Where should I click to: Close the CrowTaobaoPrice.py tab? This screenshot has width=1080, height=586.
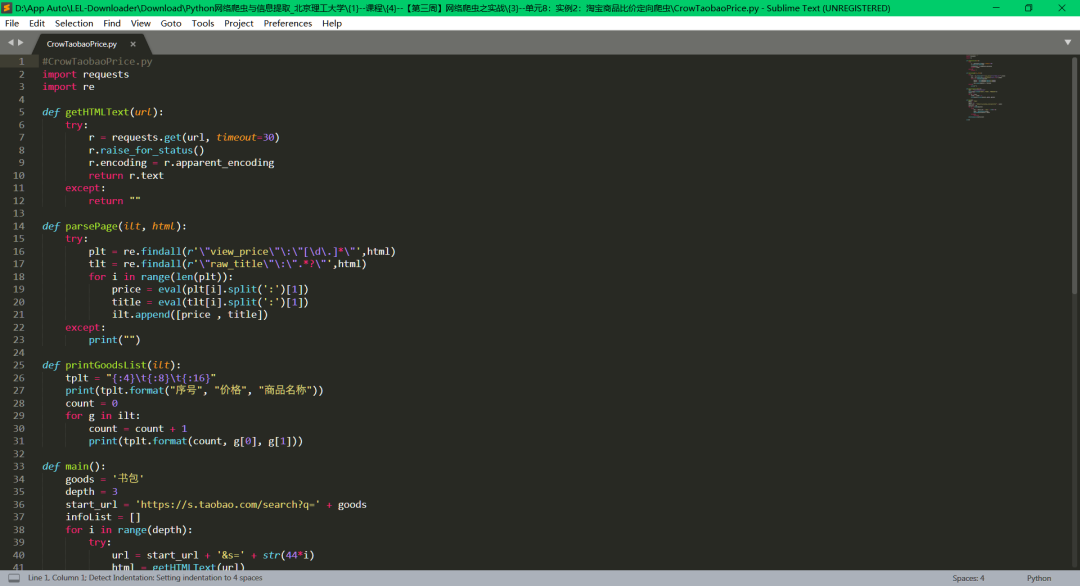pos(133,44)
